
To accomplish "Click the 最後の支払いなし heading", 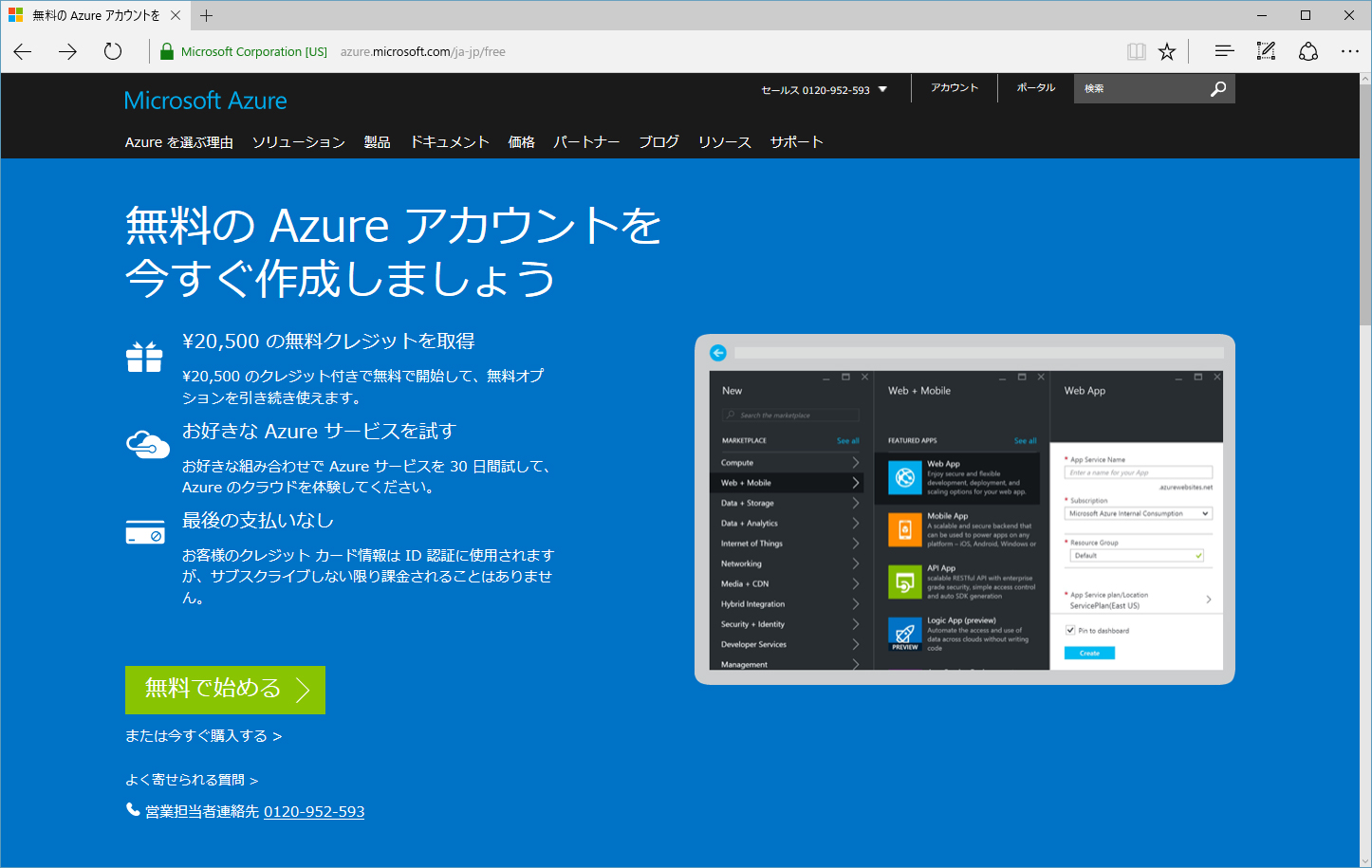I will coord(258,521).
